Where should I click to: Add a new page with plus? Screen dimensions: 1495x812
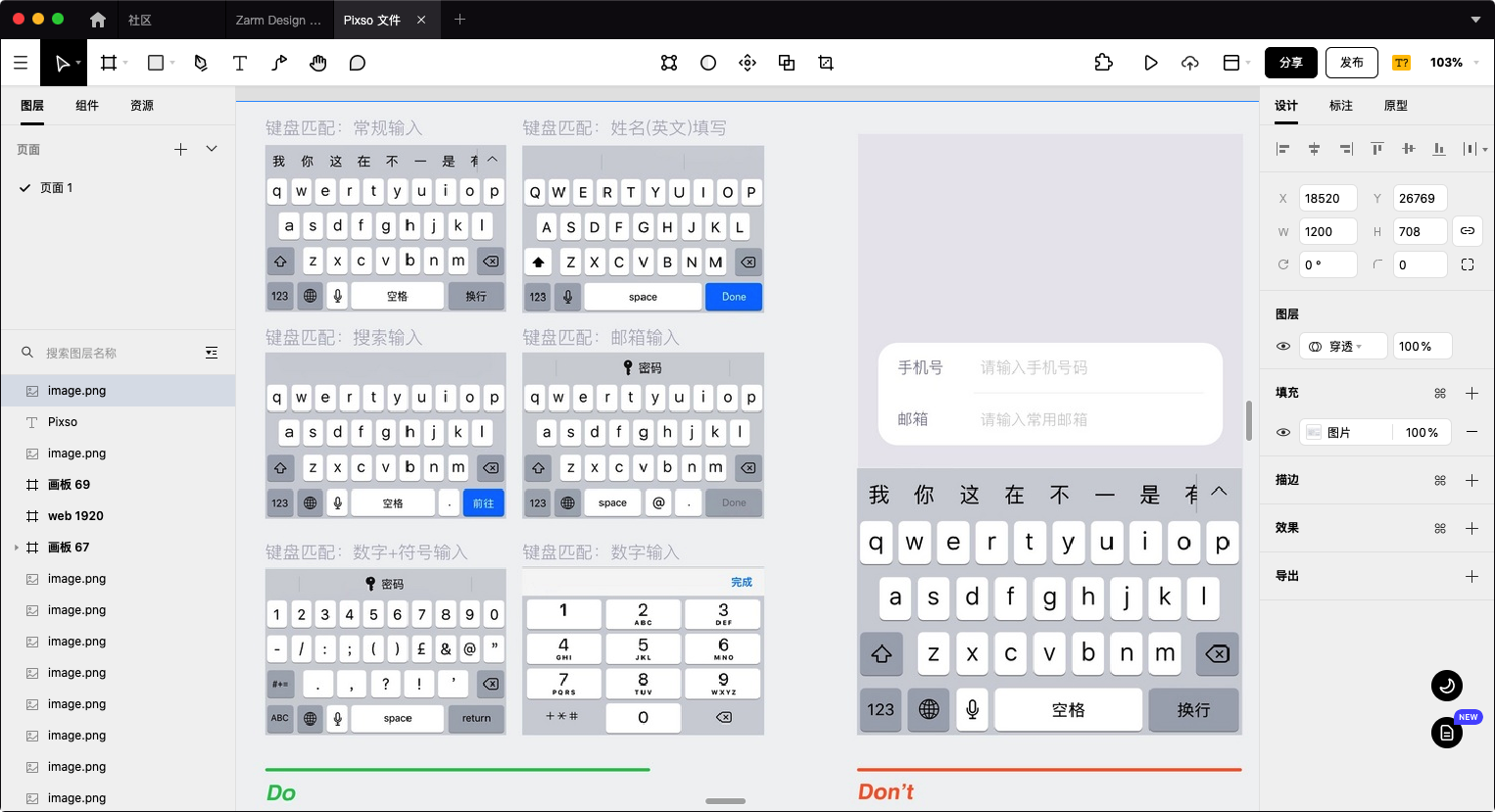tap(180, 149)
